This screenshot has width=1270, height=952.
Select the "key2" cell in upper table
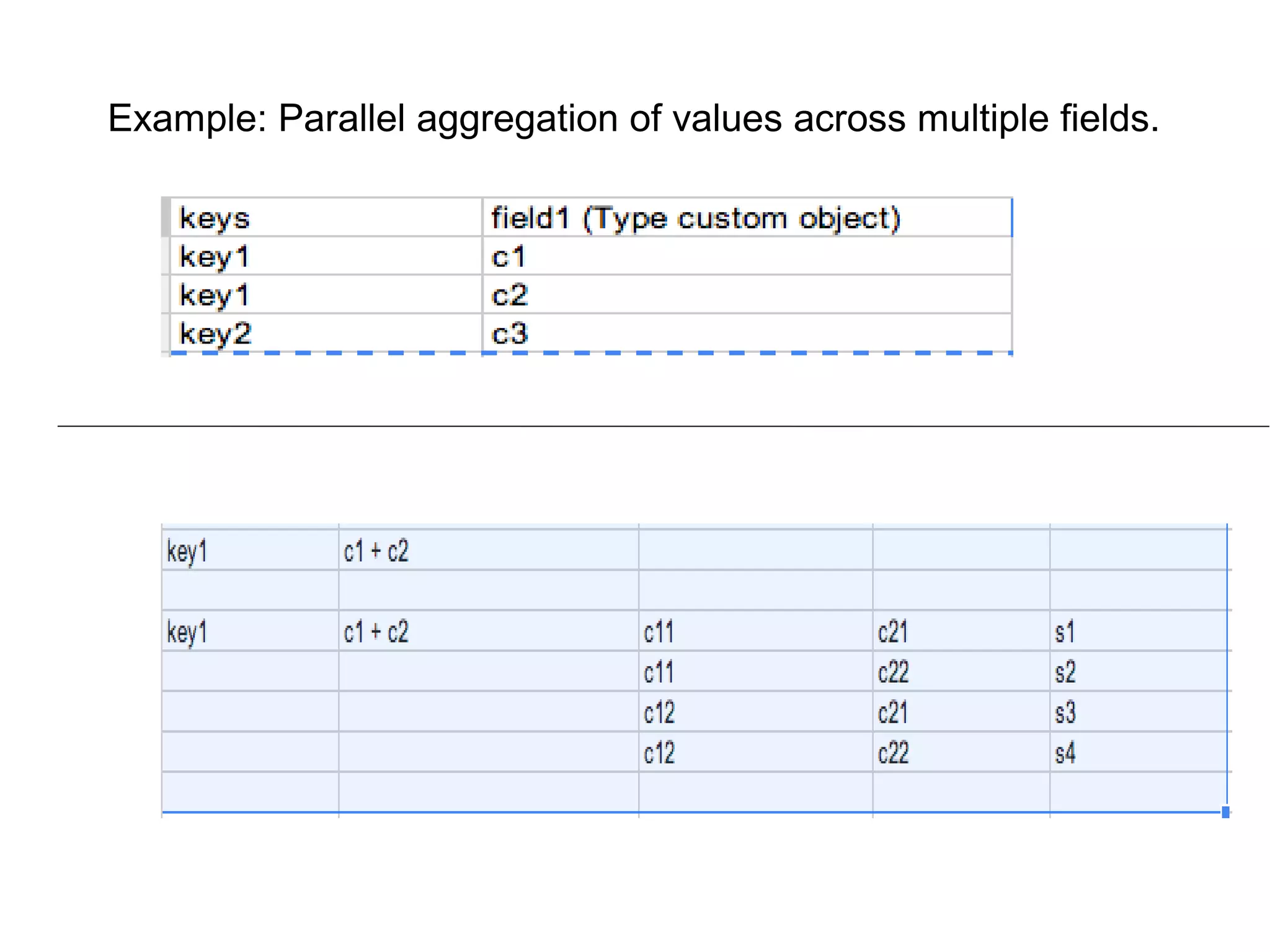[326, 333]
